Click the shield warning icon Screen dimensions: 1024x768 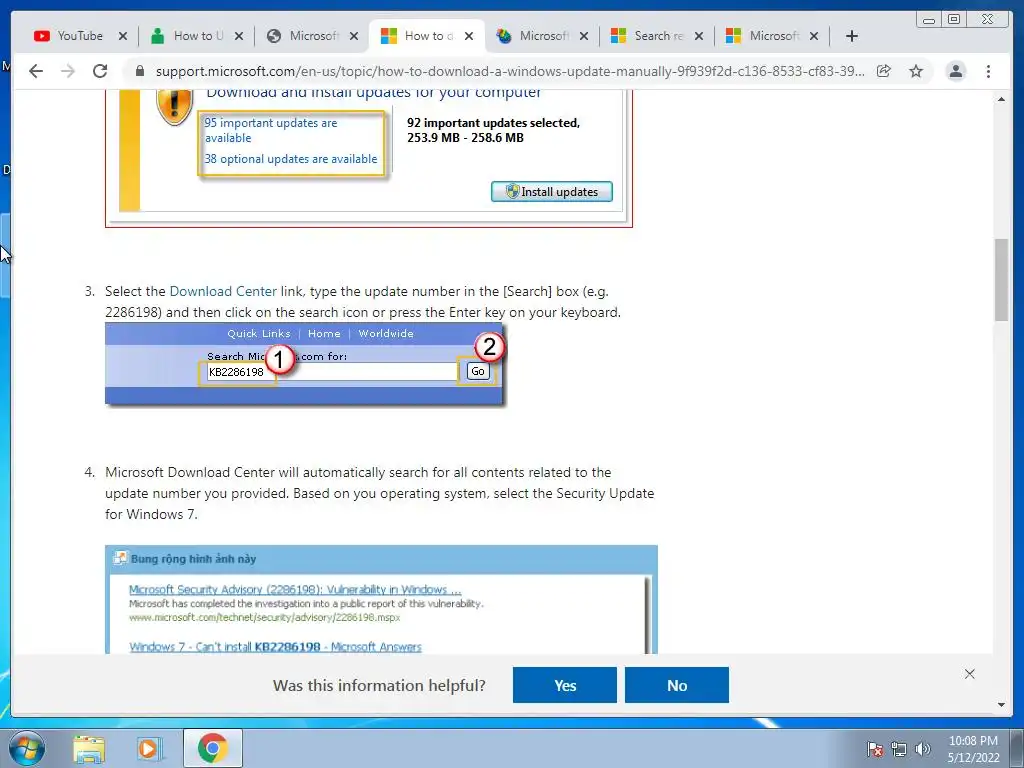click(x=174, y=106)
